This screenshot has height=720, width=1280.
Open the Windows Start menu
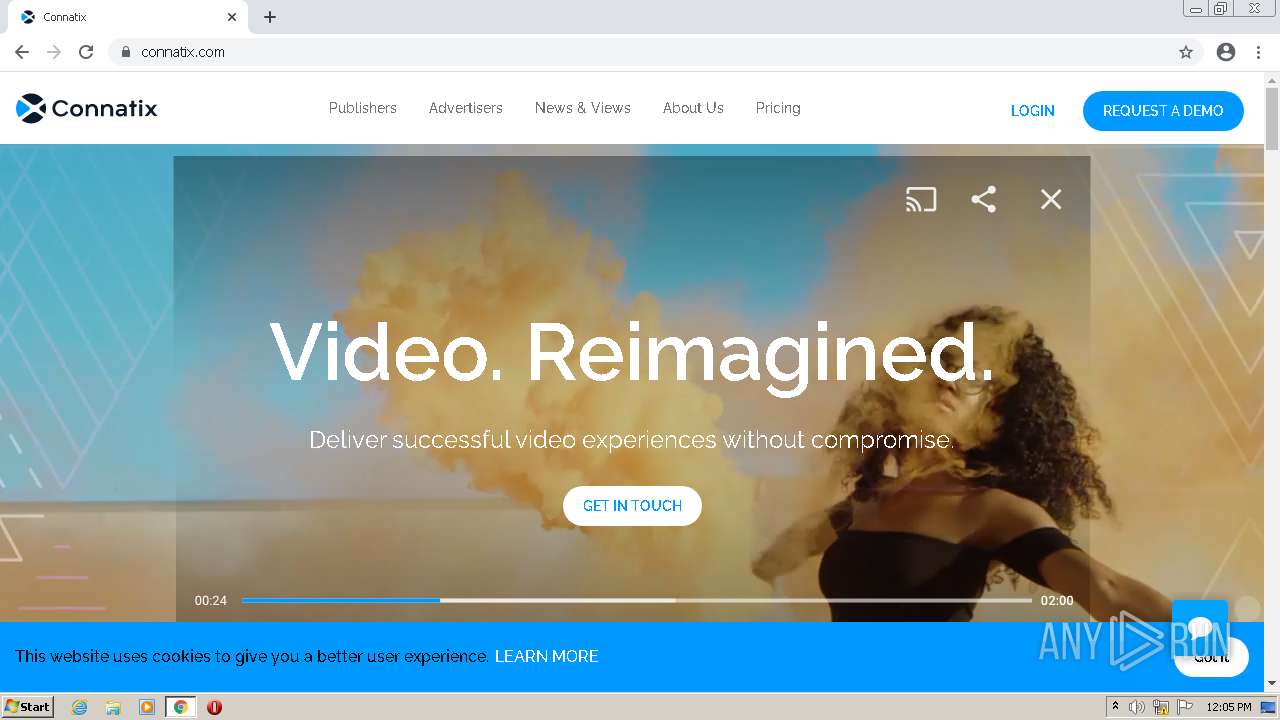[28, 707]
